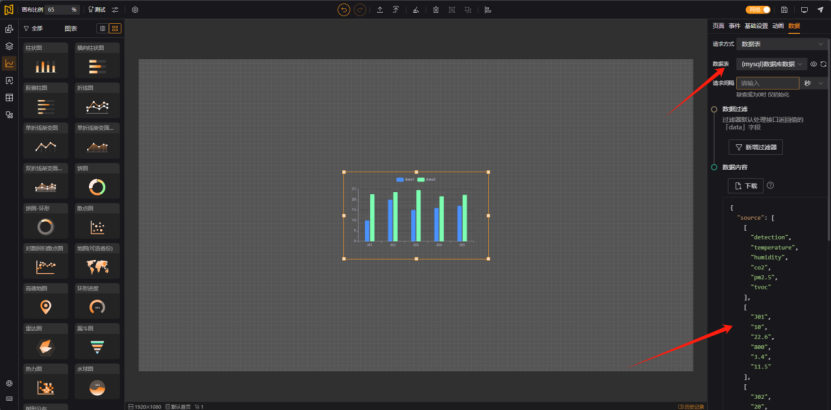Click the save disk icon

(x=784, y=10)
